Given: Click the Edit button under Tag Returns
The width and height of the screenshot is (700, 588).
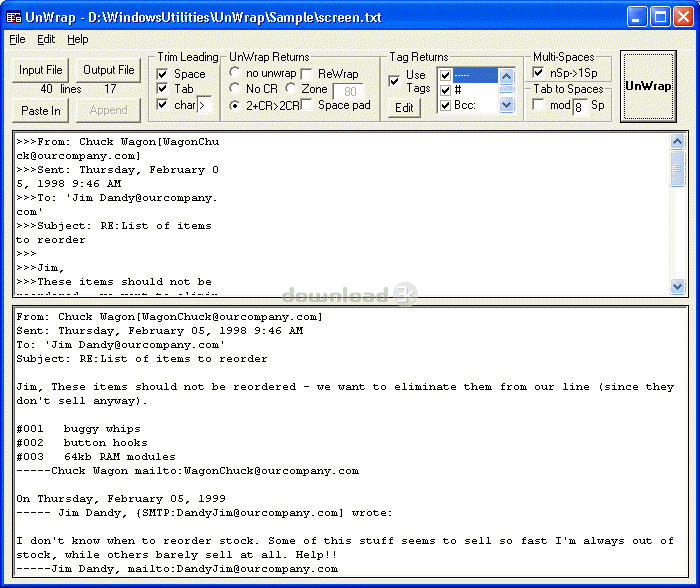Looking at the screenshot, I should coord(404,108).
